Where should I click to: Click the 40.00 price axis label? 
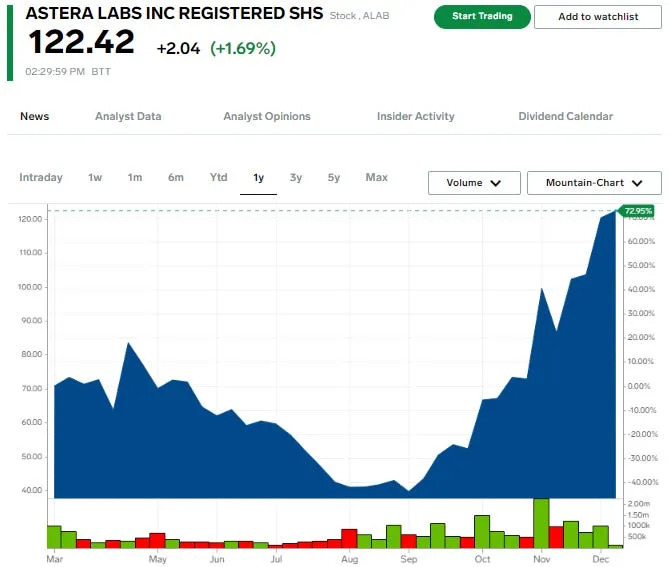click(32, 490)
